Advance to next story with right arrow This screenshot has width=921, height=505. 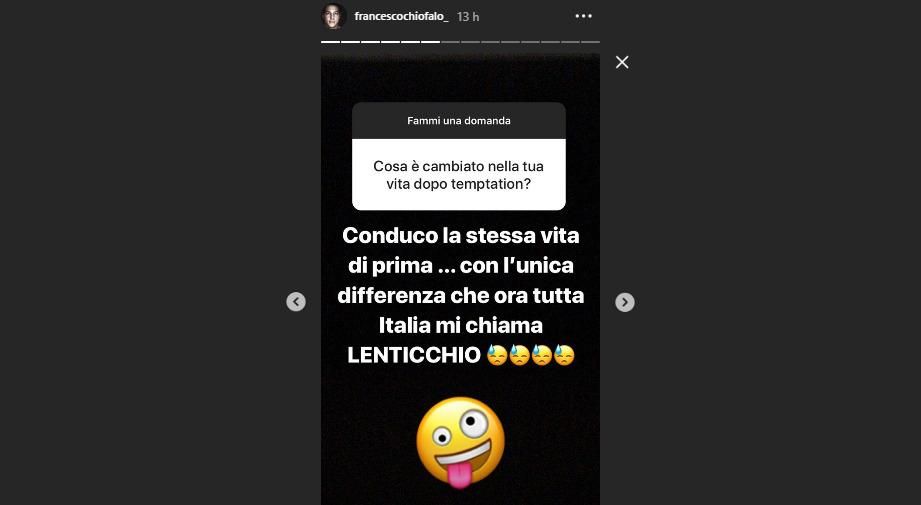tap(624, 302)
